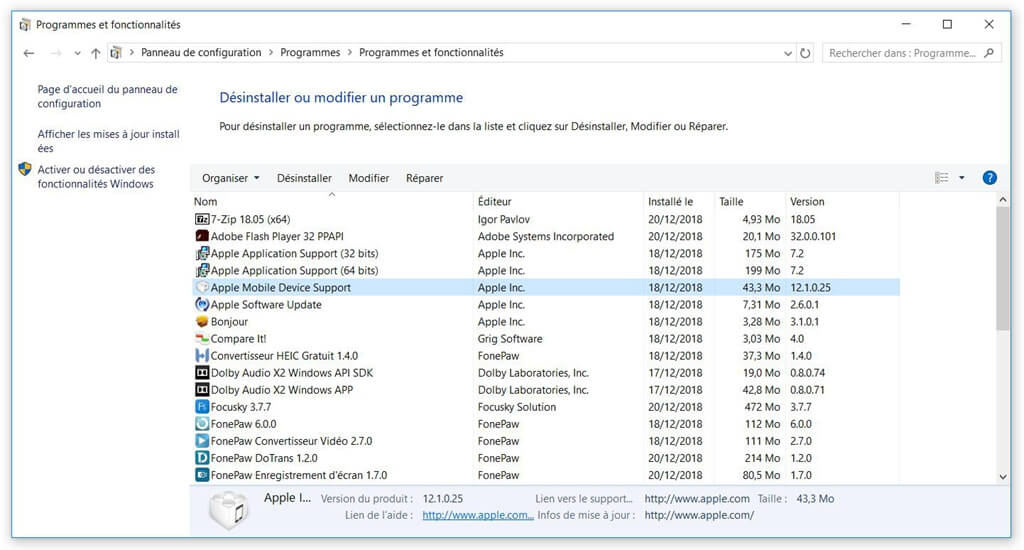This screenshot has width=1024, height=550.
Task: Select the 7-Zip 18.05 (x64) entry
Action: click(x=250, y=219)
